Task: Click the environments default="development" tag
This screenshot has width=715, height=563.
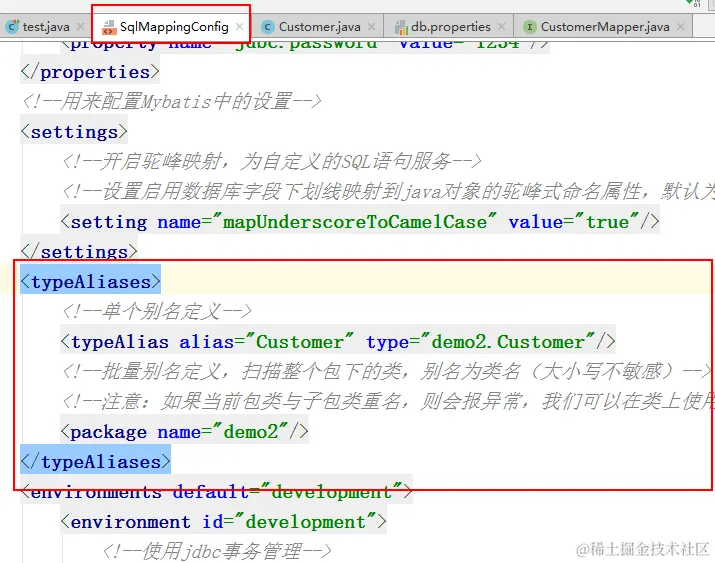Action: pos(216,492)
